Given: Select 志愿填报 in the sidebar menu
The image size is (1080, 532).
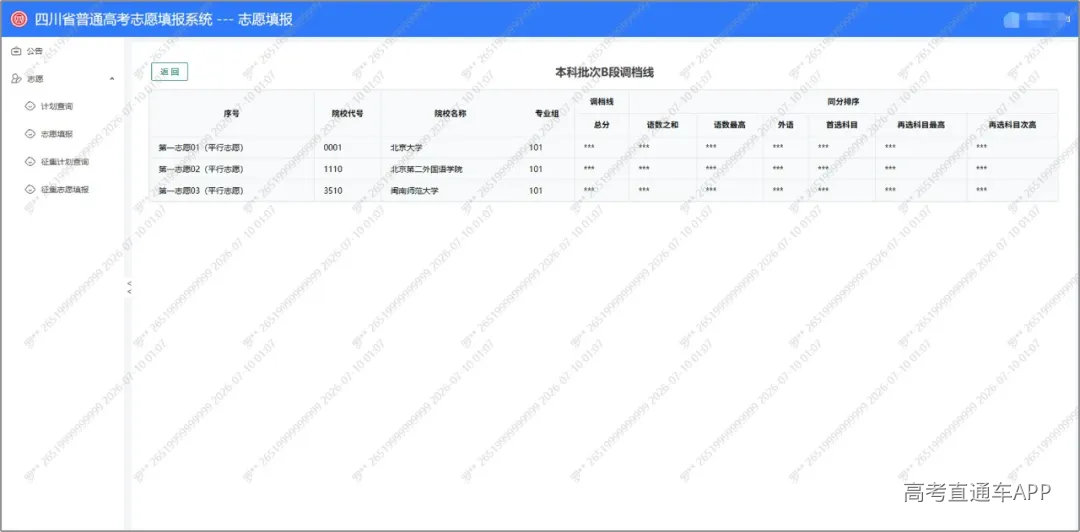Looking at the screenshot, I should pos(56,134).
